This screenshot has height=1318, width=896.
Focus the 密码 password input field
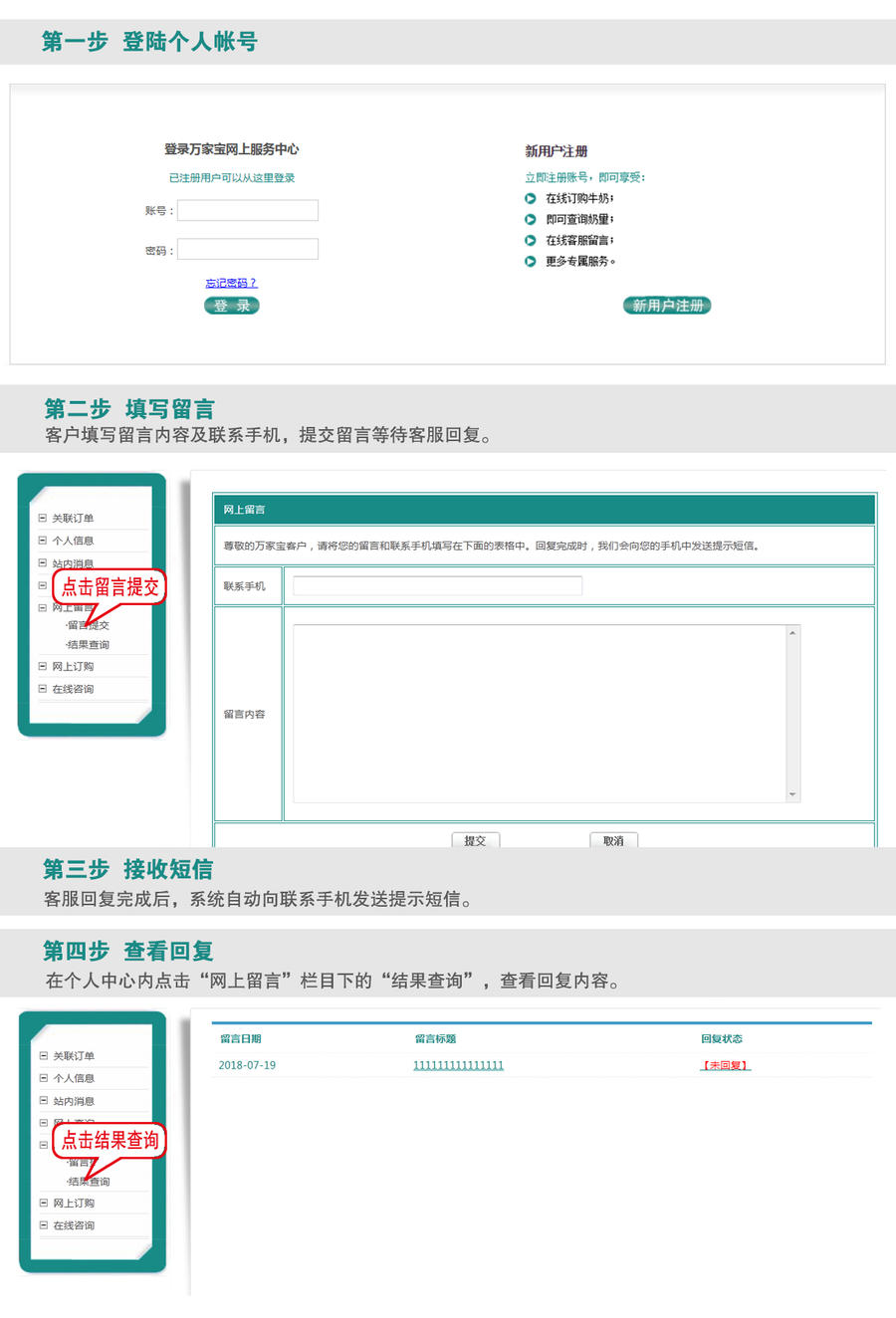(248, 250)
